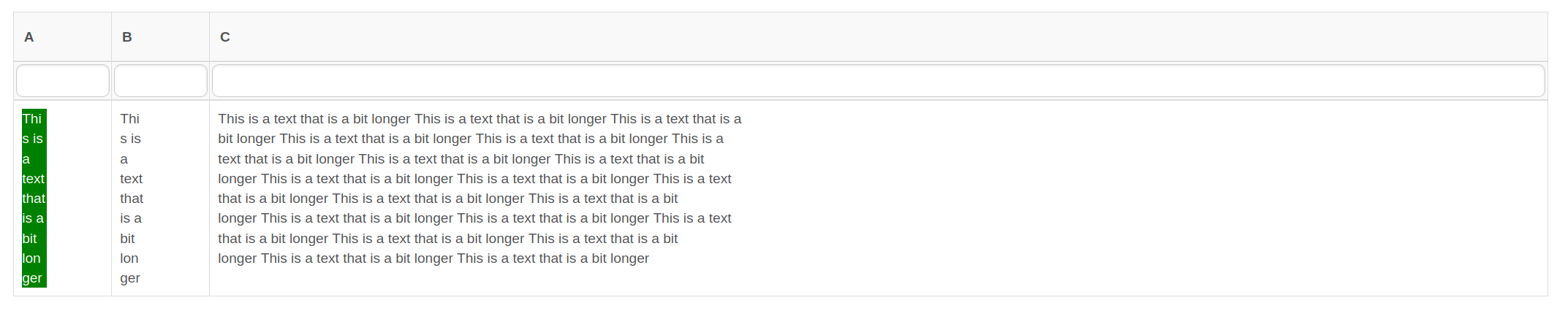Pick "bit" in the green highlighted cell
This screenshot has height=311, width=1568.
click(x=30, y=239)
